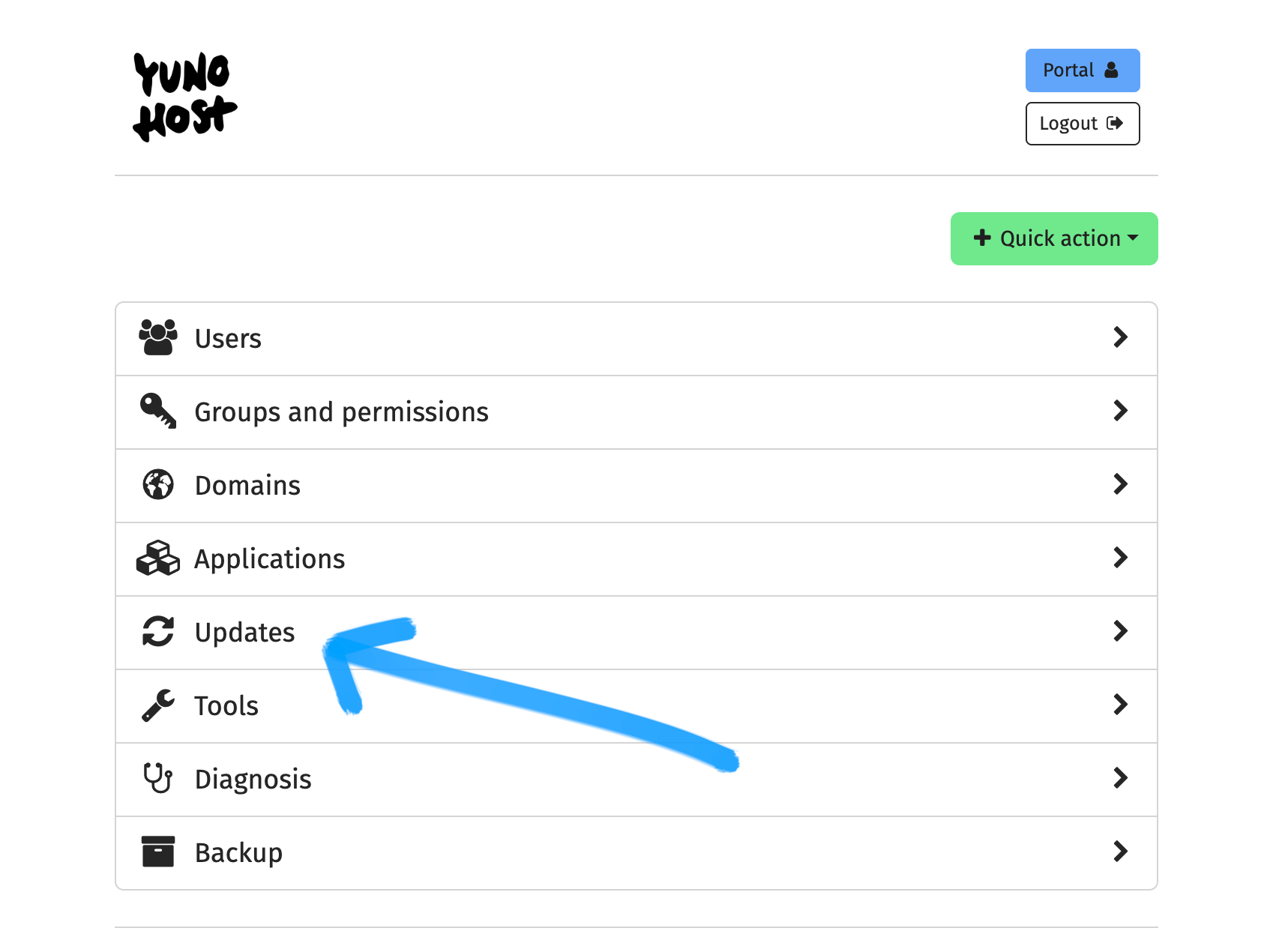Select the Updates refresh arrows icon
This screenshot has width=1288, height=943.
click(157, 631)
